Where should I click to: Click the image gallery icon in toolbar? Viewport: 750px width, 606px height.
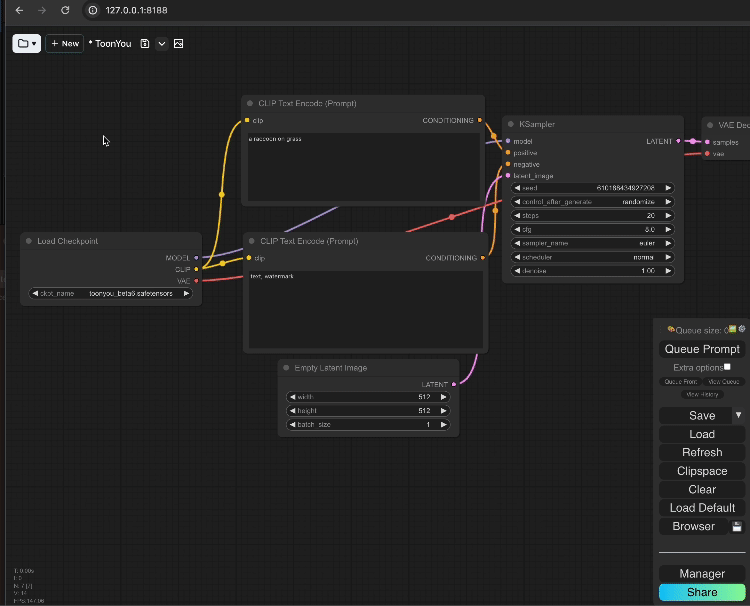click(178, 44)
